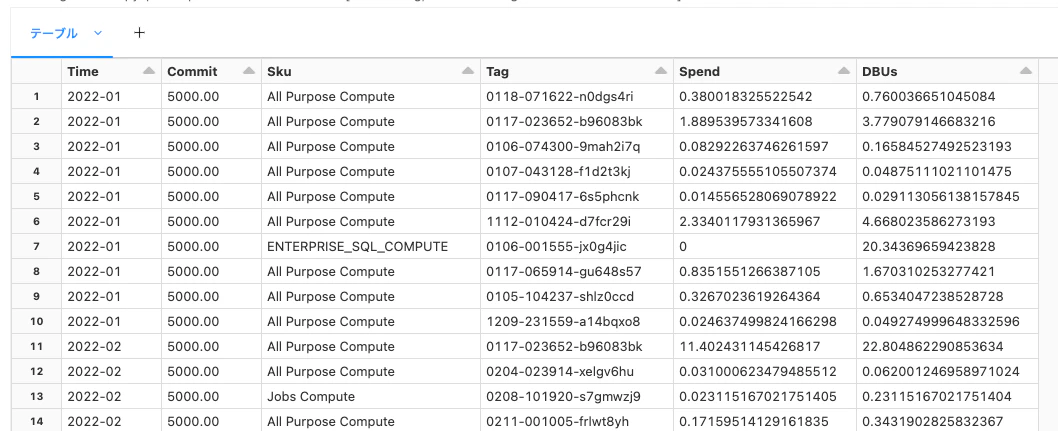Sort by the Commit column arrow

click(249, 71)
